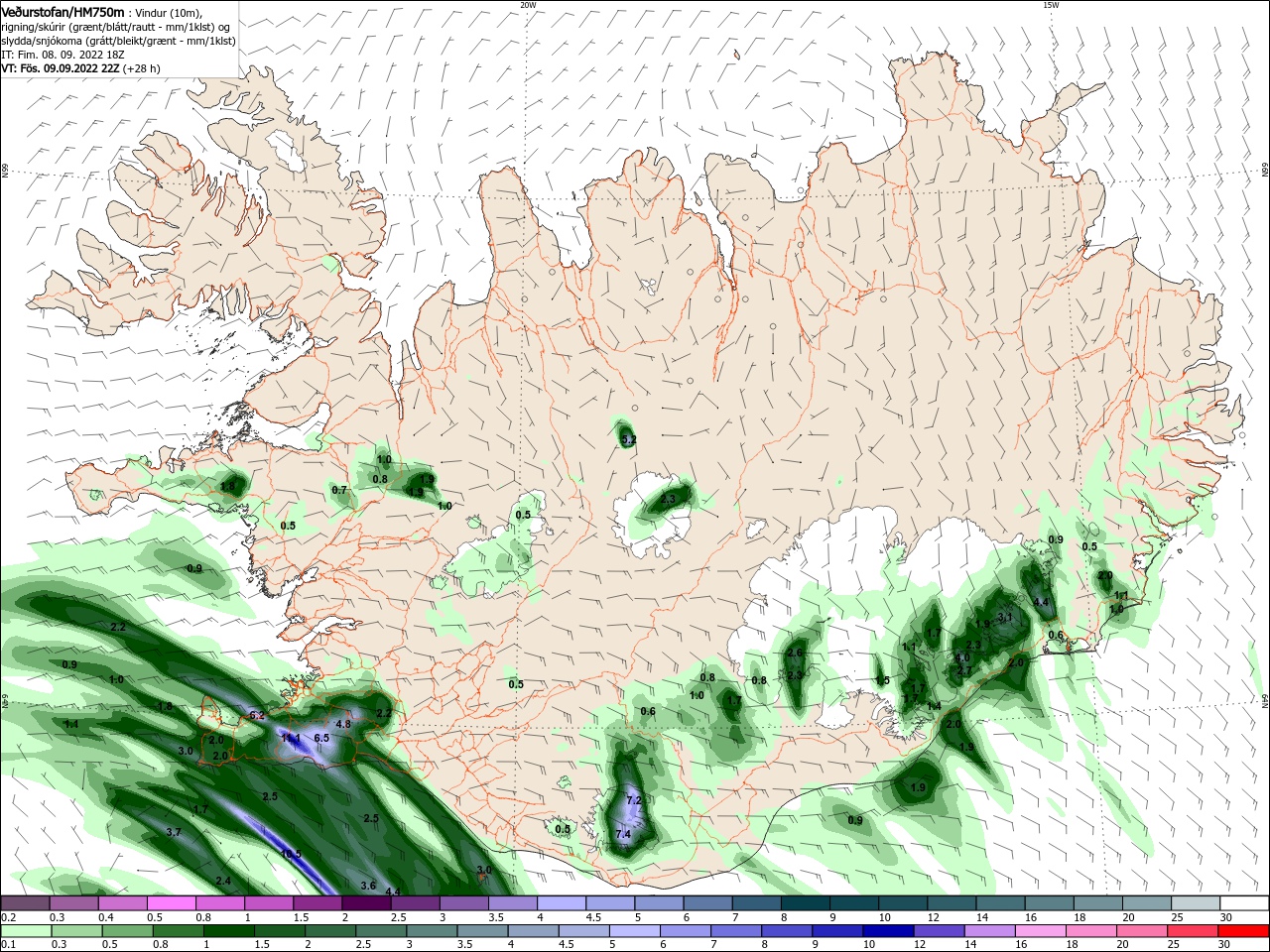Select the 4.0 precipitation value
Image resolution: width=1270 pixels, height=952 pixels.
pyautogui.click(x=962, y=657)
